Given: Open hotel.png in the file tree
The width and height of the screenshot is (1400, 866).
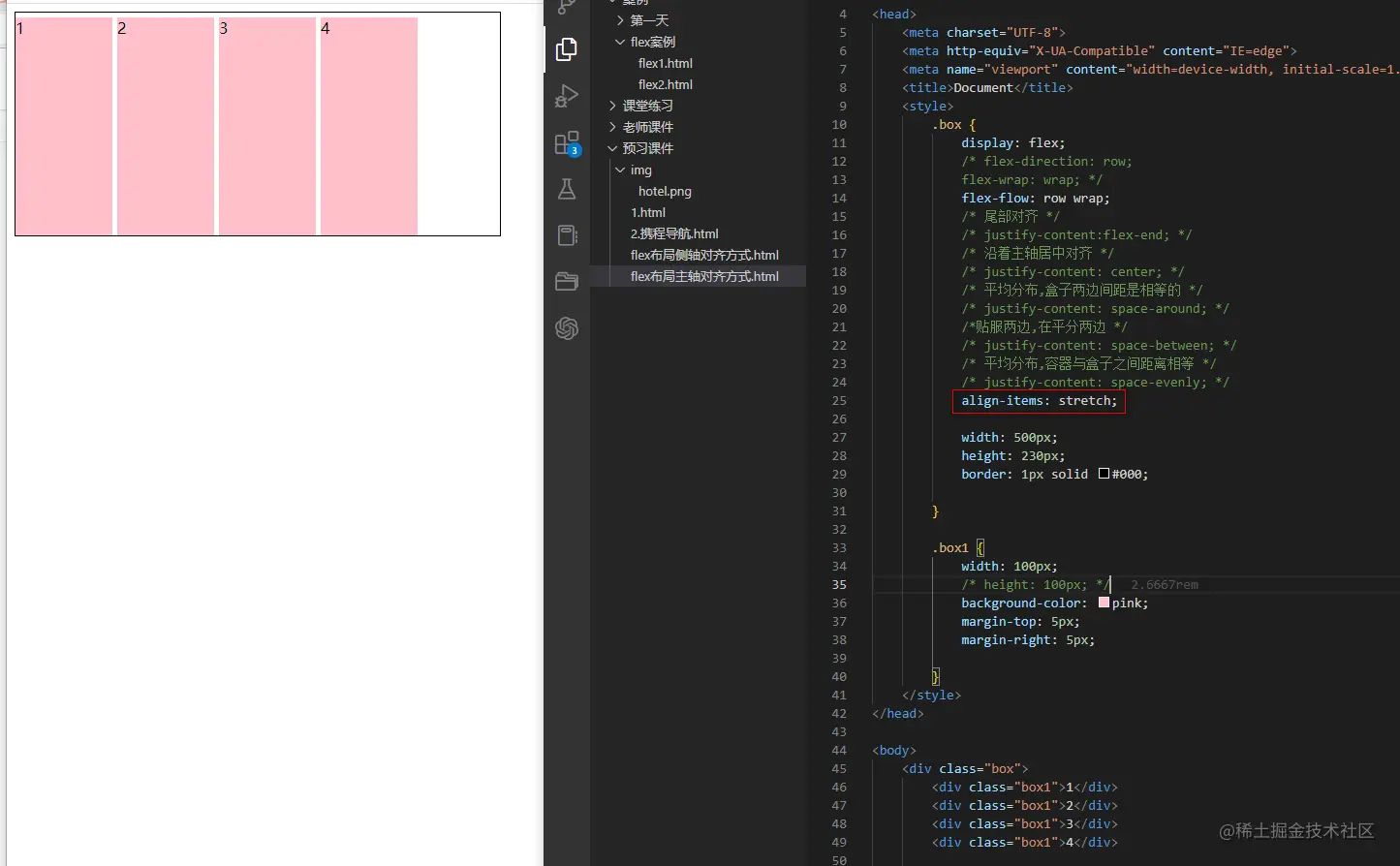Looking at the screenshot, I should click(665, 191).
